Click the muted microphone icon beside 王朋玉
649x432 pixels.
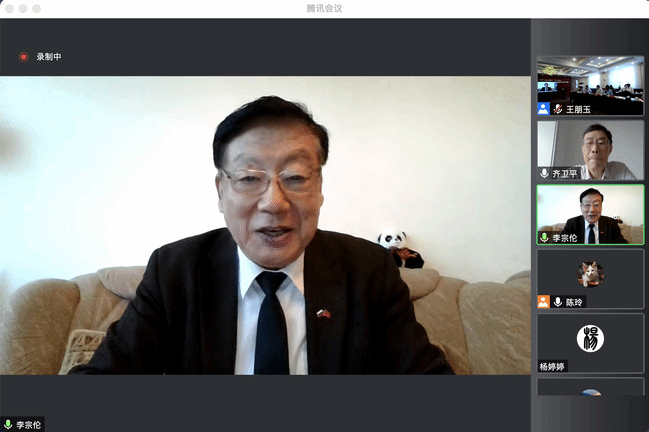557,109
